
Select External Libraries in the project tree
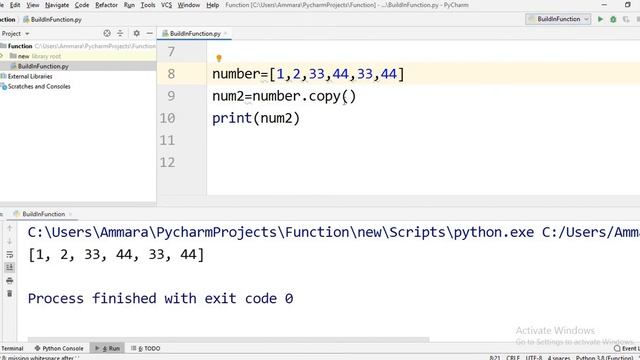pyautogui.click(x=30, y=76)
